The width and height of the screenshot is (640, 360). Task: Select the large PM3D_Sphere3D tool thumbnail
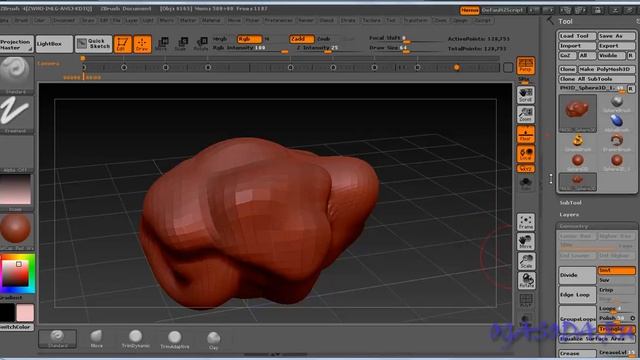click(578, 113)
